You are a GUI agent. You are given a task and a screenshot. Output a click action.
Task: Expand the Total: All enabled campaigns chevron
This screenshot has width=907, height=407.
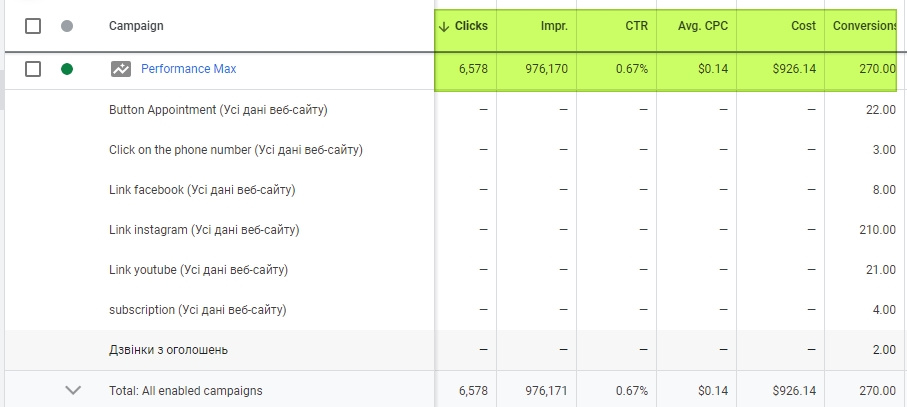pos(73,391)
